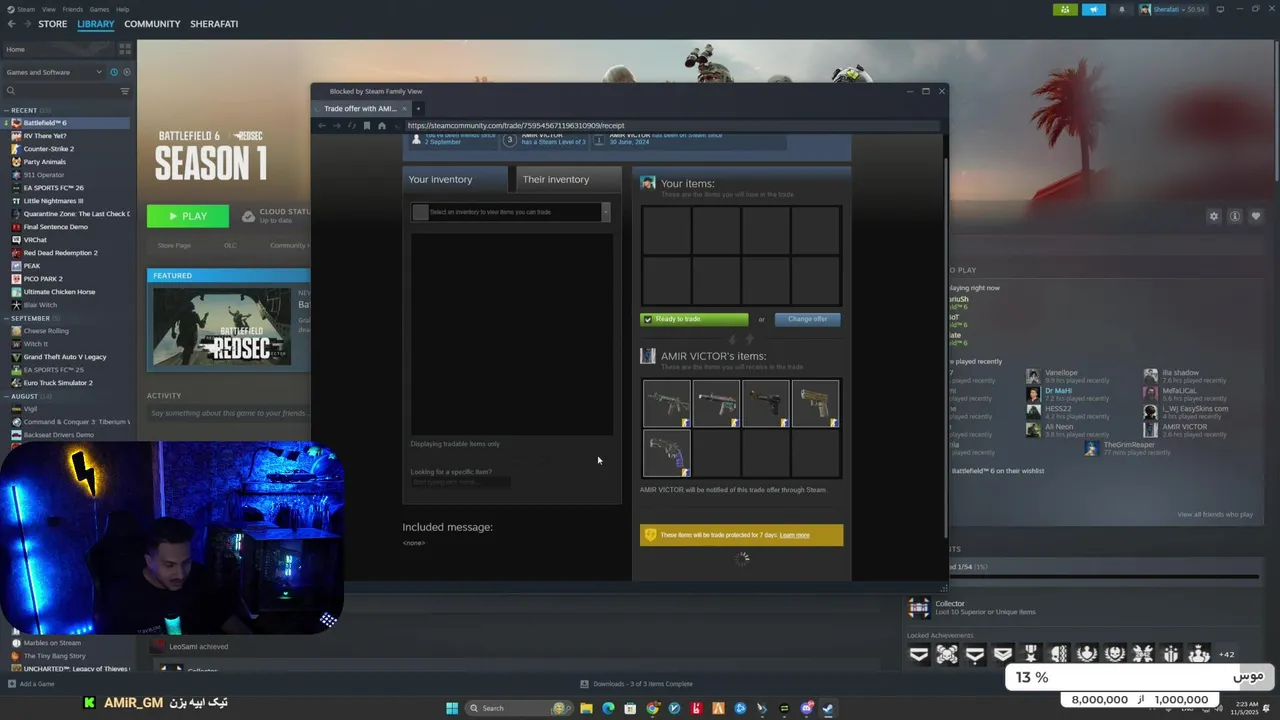1280x720 pixels.
Task: Open library advanced filter icon
Action: point(125,91)
